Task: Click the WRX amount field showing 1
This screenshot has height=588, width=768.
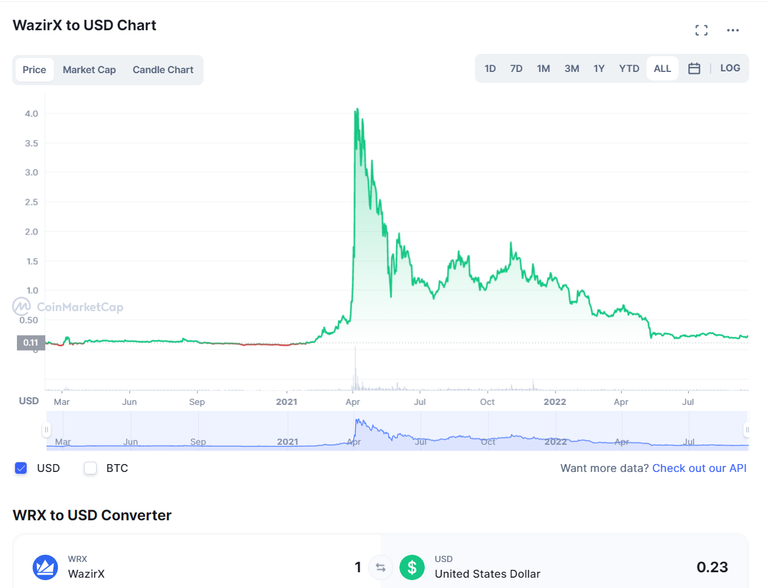Action: tap(358, 567)
